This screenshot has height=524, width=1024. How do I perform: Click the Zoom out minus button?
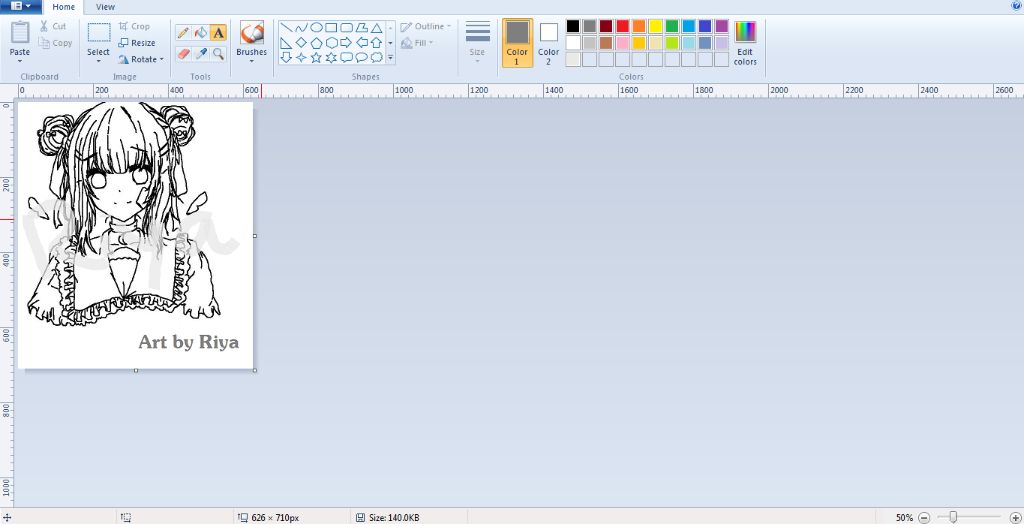coord(924,517)
